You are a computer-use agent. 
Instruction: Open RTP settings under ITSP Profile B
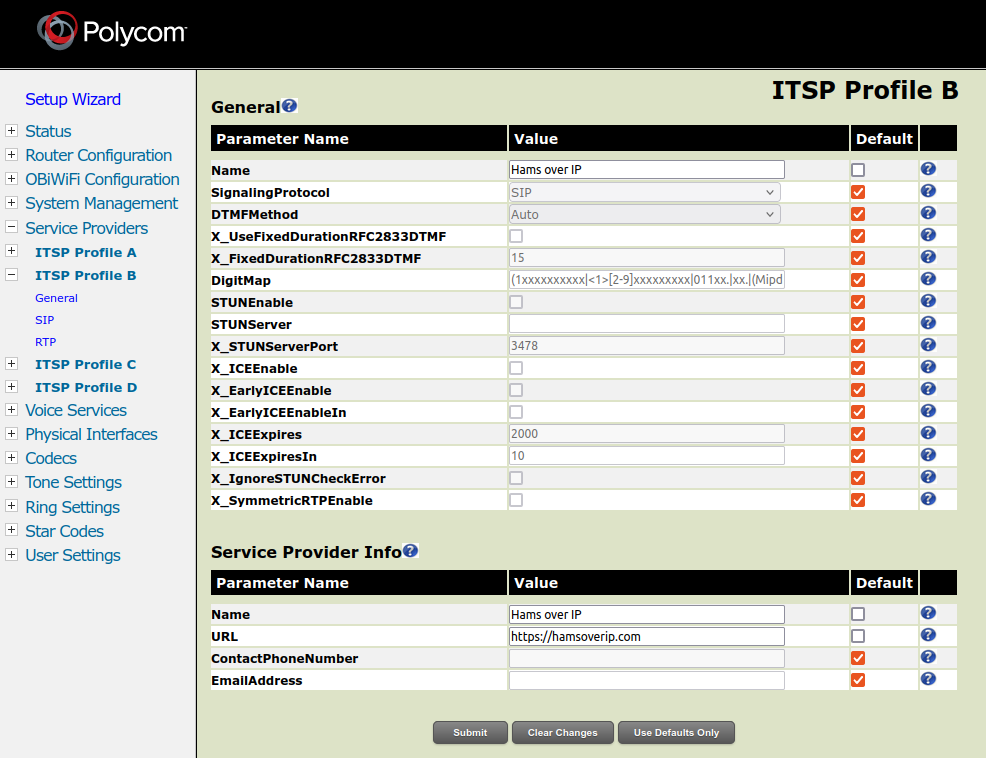point(45,342)
